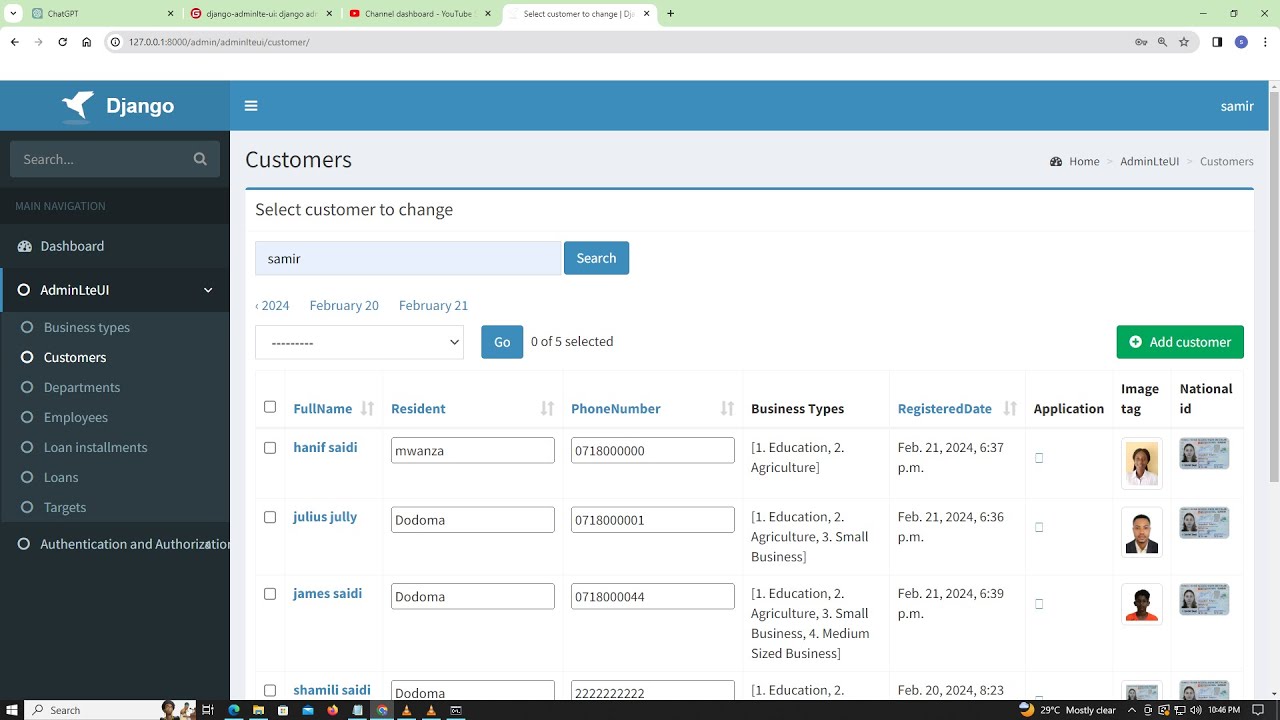Screen dimensions: 1280x720
Task: Open Employees in the sidebar
Action: [x=75, y=417]
